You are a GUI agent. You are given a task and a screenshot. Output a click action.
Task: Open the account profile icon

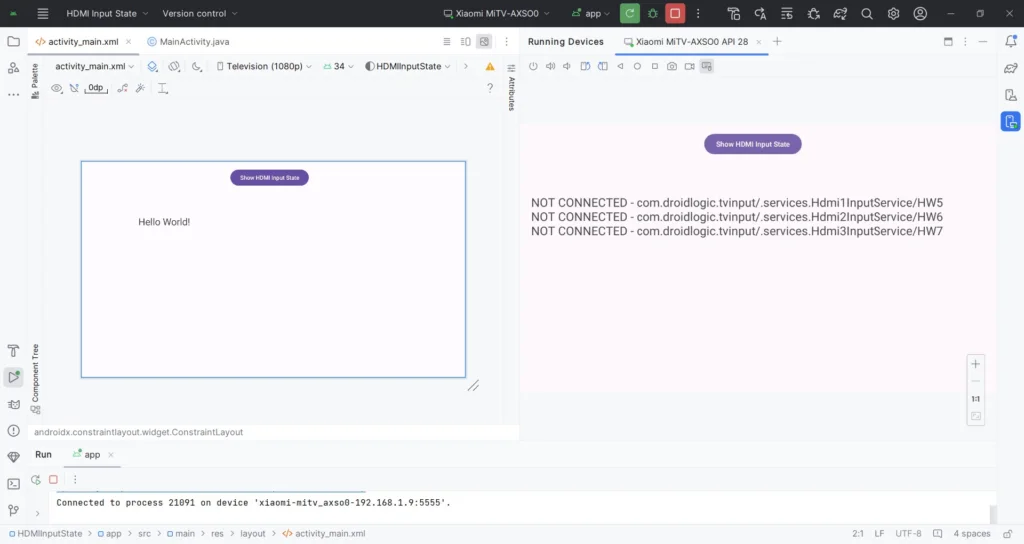coord(920,13)
